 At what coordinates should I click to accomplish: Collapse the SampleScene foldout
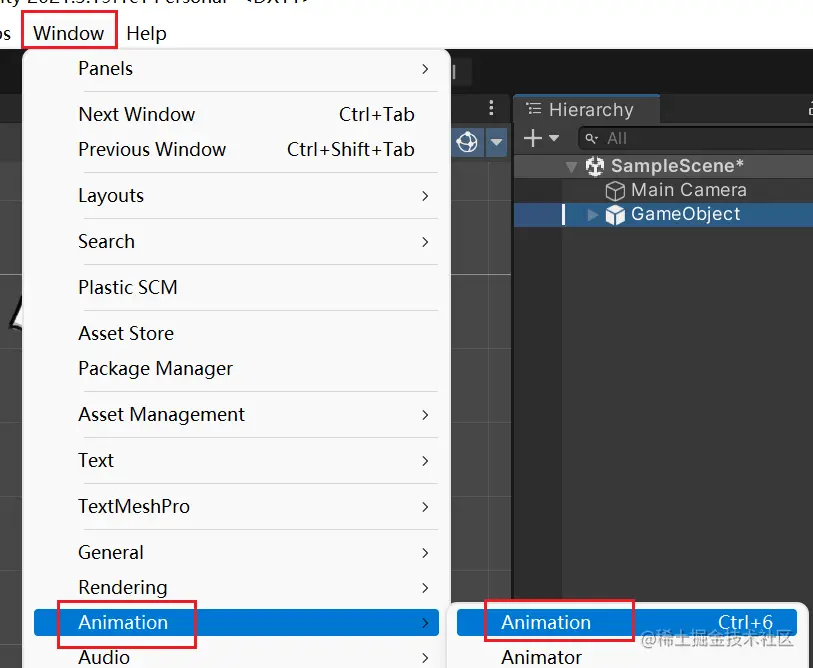pos(571,167)
